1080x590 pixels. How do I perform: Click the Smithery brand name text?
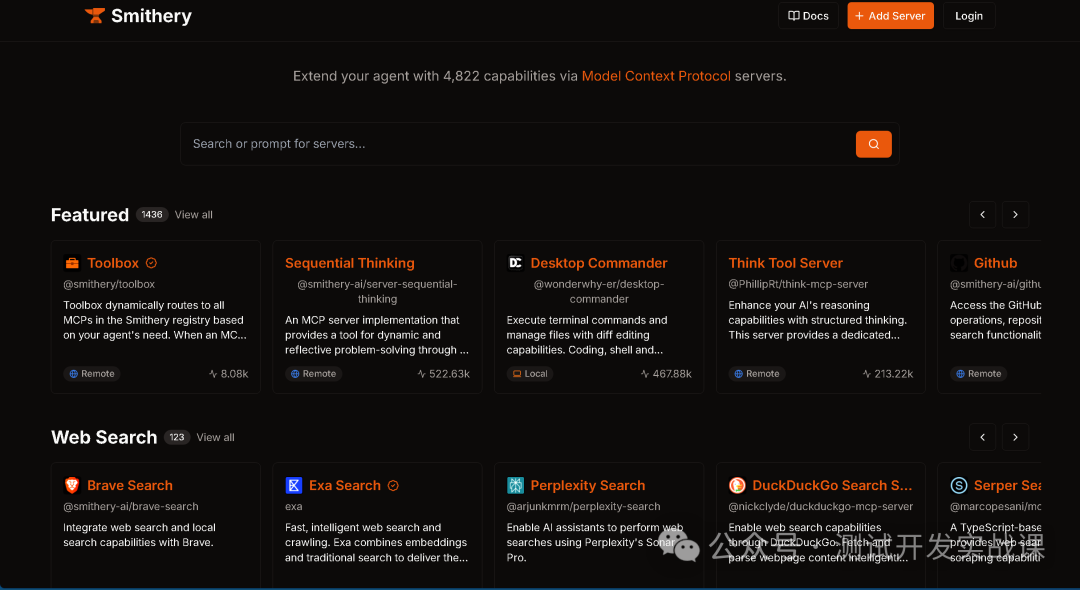[x=152, y=16]
